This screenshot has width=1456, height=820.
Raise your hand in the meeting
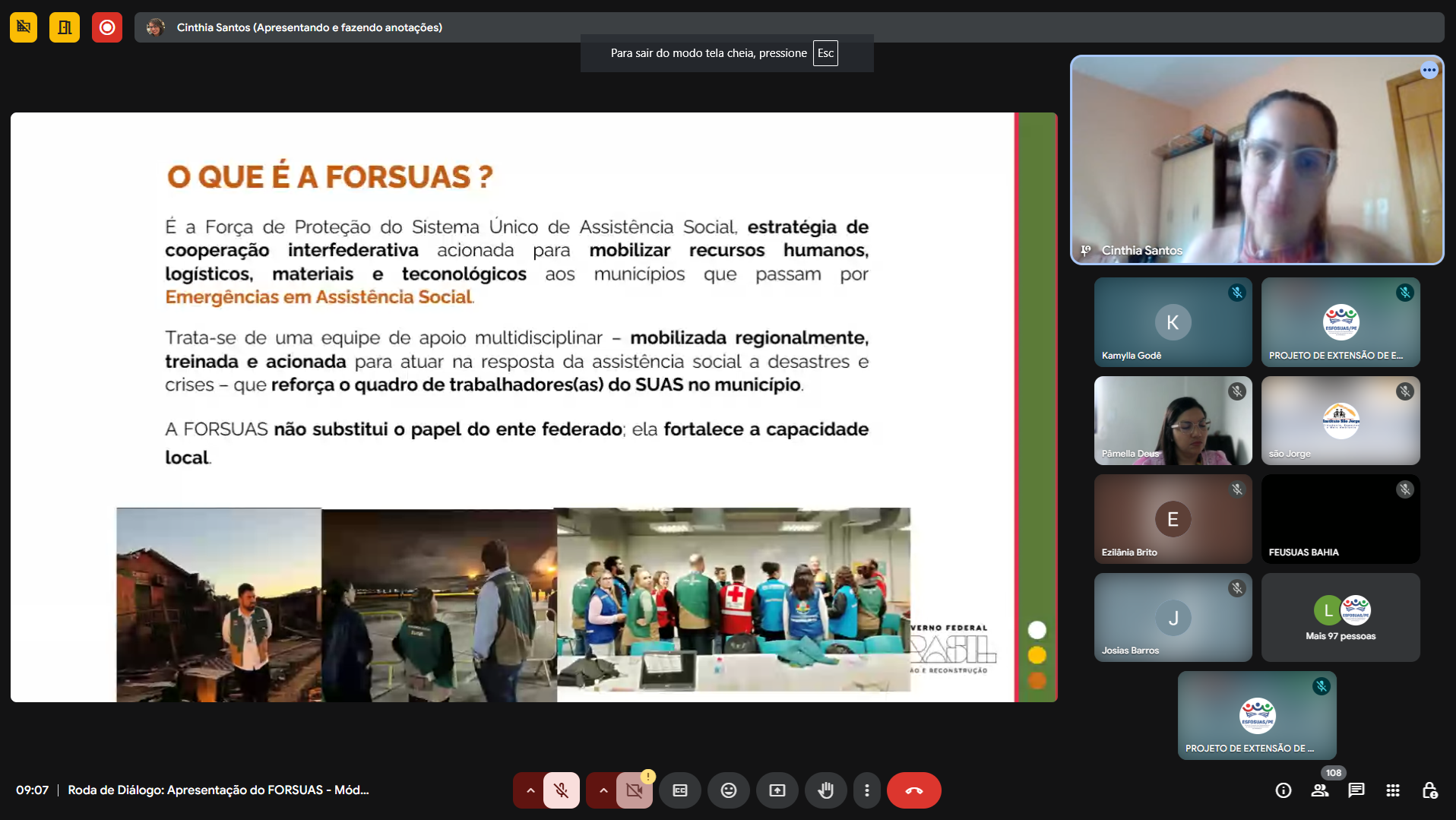[825, 790]
